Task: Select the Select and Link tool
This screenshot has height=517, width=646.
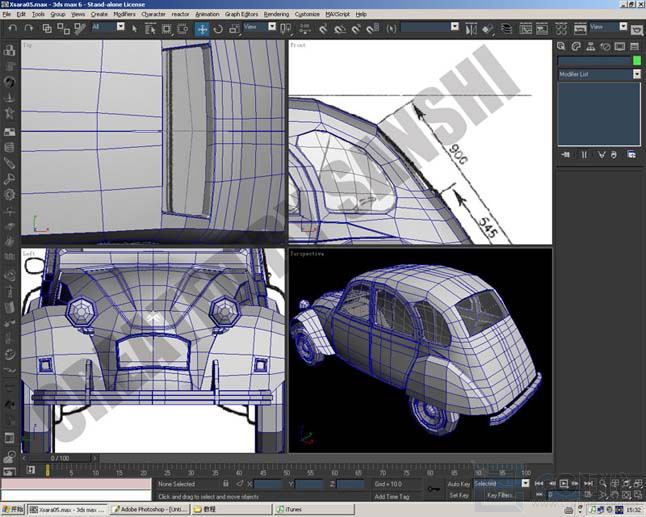Action: click(47, 28)
